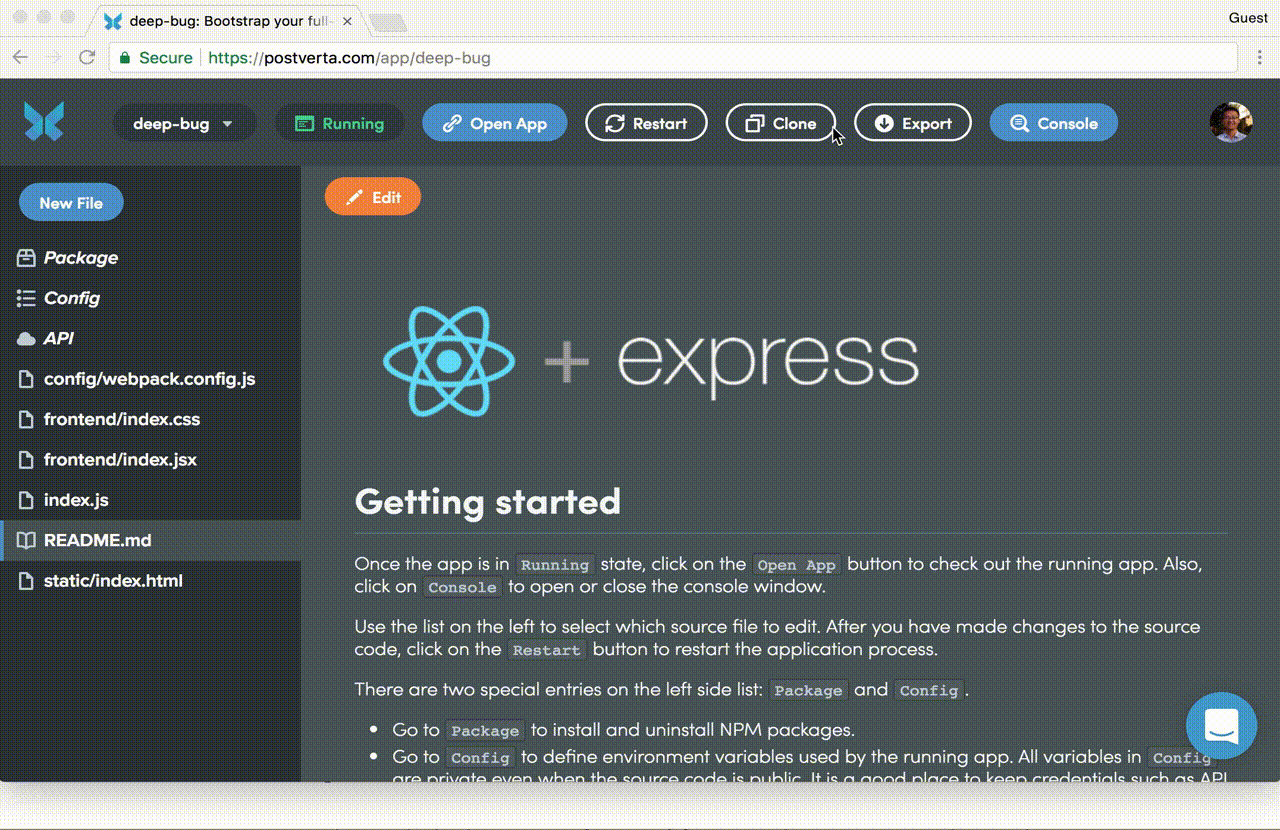
Task: Click the Package box icon
Action: 26,258
